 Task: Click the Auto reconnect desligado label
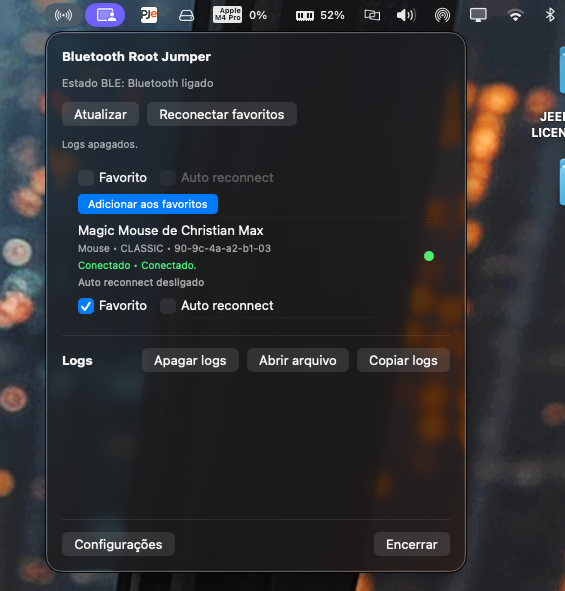point(141,282)
